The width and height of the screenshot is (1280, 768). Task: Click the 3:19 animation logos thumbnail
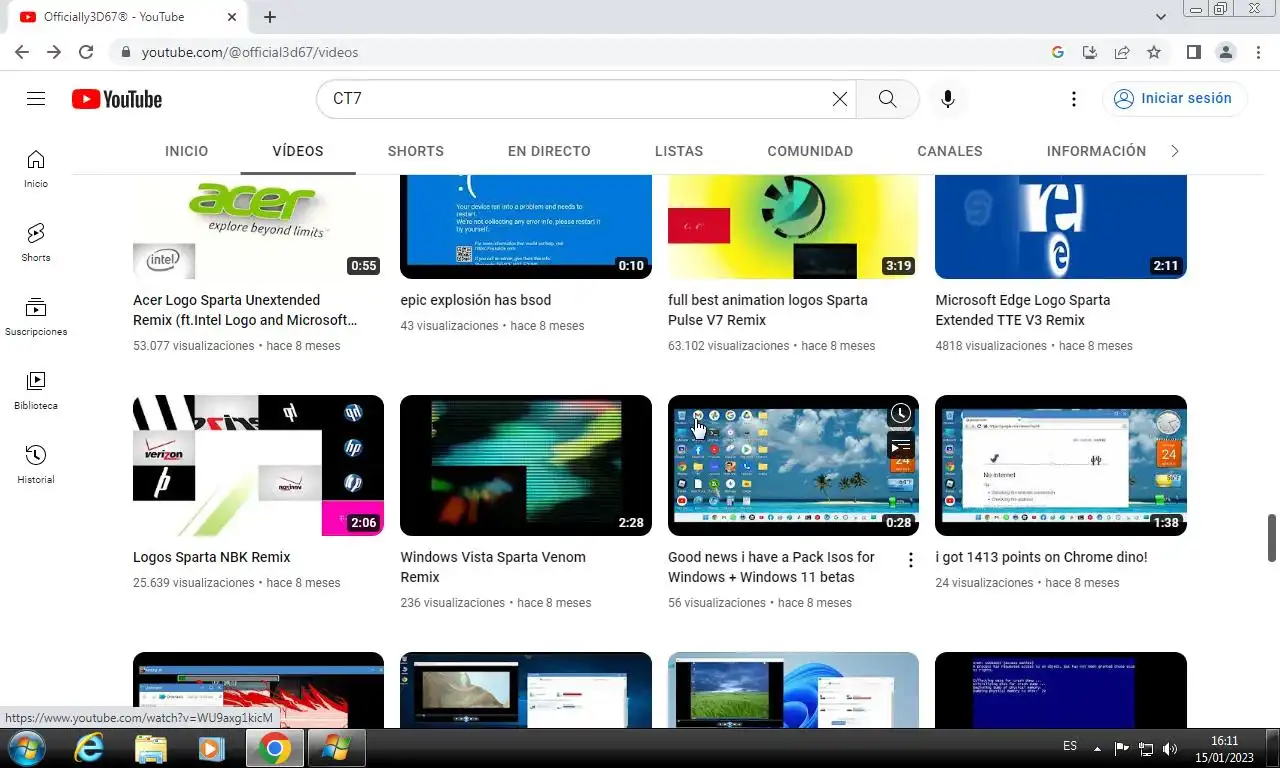793,227
